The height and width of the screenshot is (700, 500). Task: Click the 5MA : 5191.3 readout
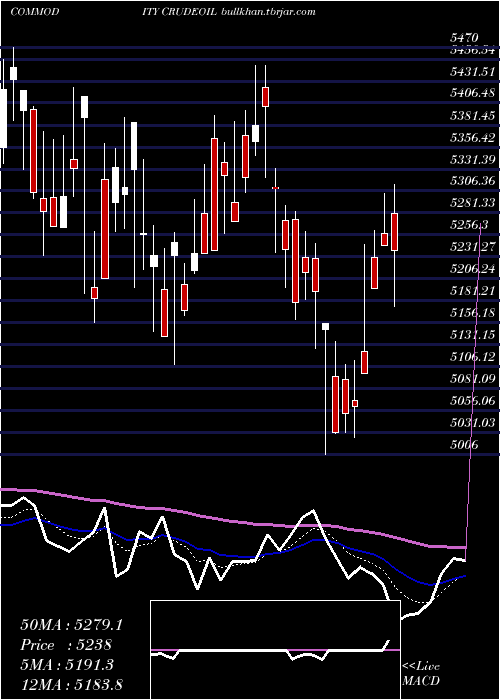pyautogui.click(x=67, y=665)
